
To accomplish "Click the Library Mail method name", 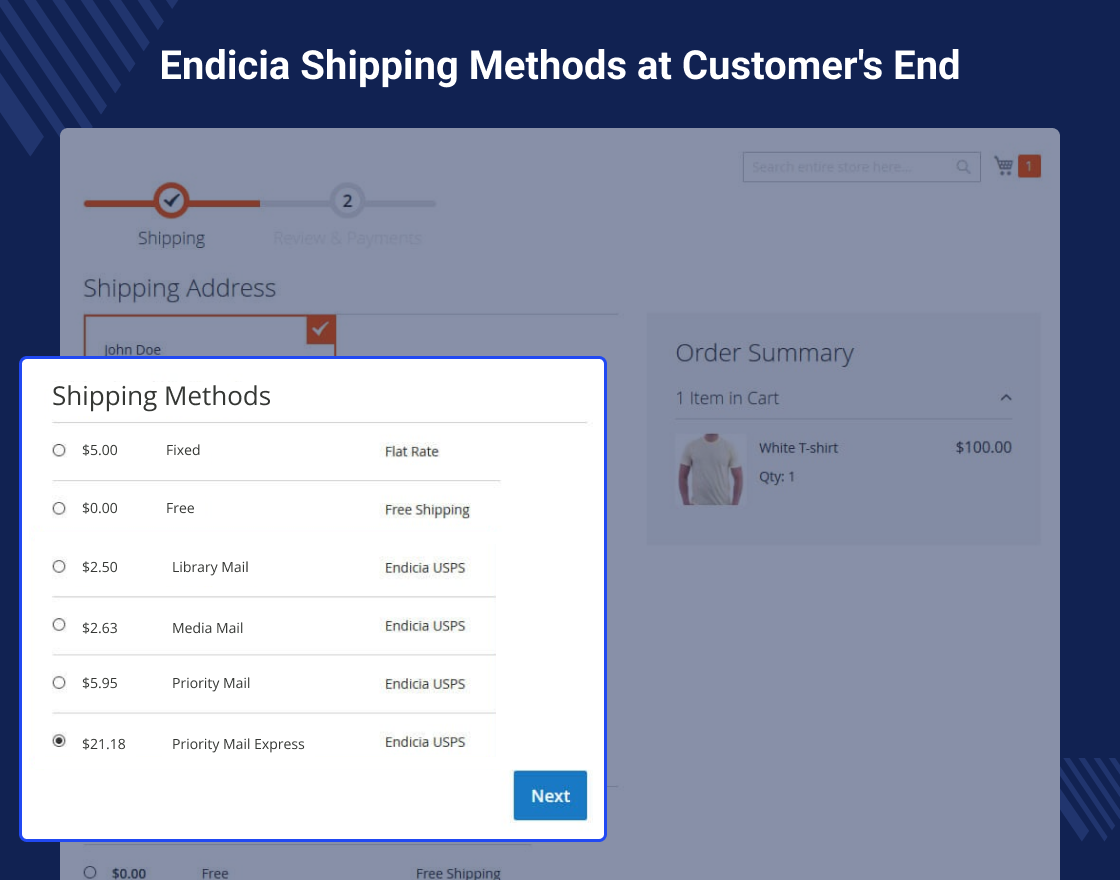I will pos(210,567).
